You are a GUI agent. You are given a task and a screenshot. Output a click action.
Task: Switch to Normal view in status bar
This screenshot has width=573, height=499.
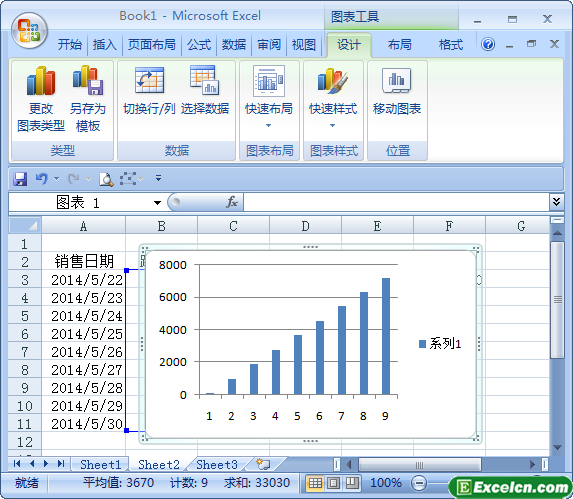315,483
